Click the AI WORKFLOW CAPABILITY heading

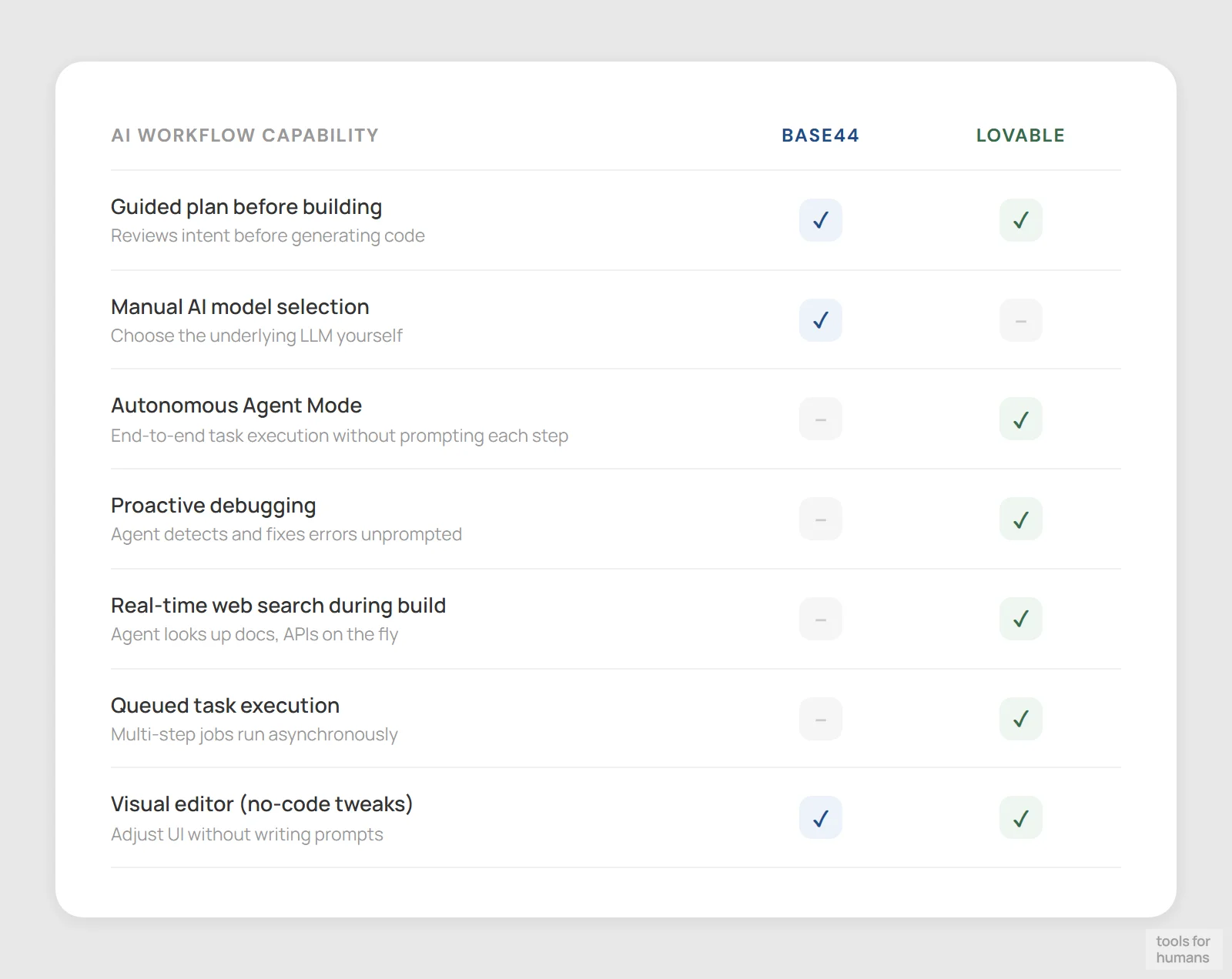coord(245,135)
